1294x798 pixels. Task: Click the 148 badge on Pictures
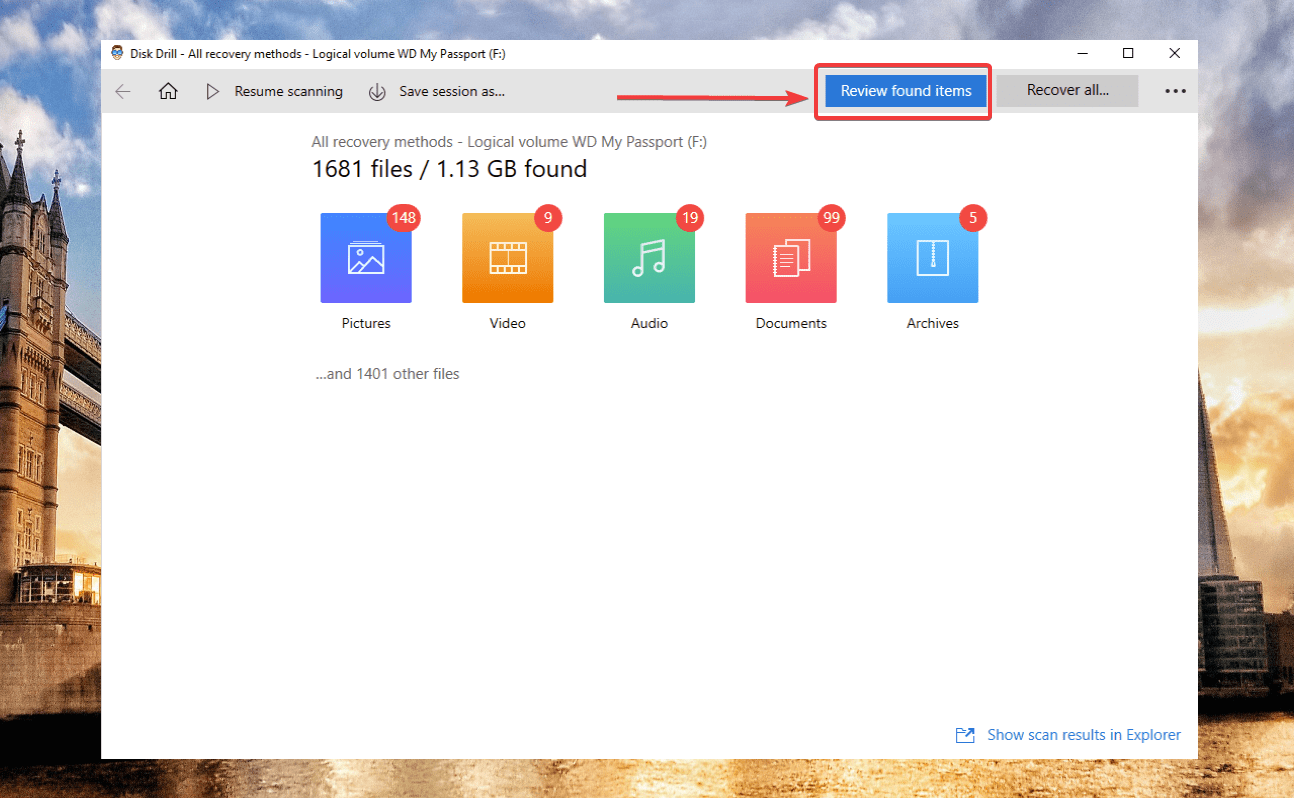tap(405, 217)
